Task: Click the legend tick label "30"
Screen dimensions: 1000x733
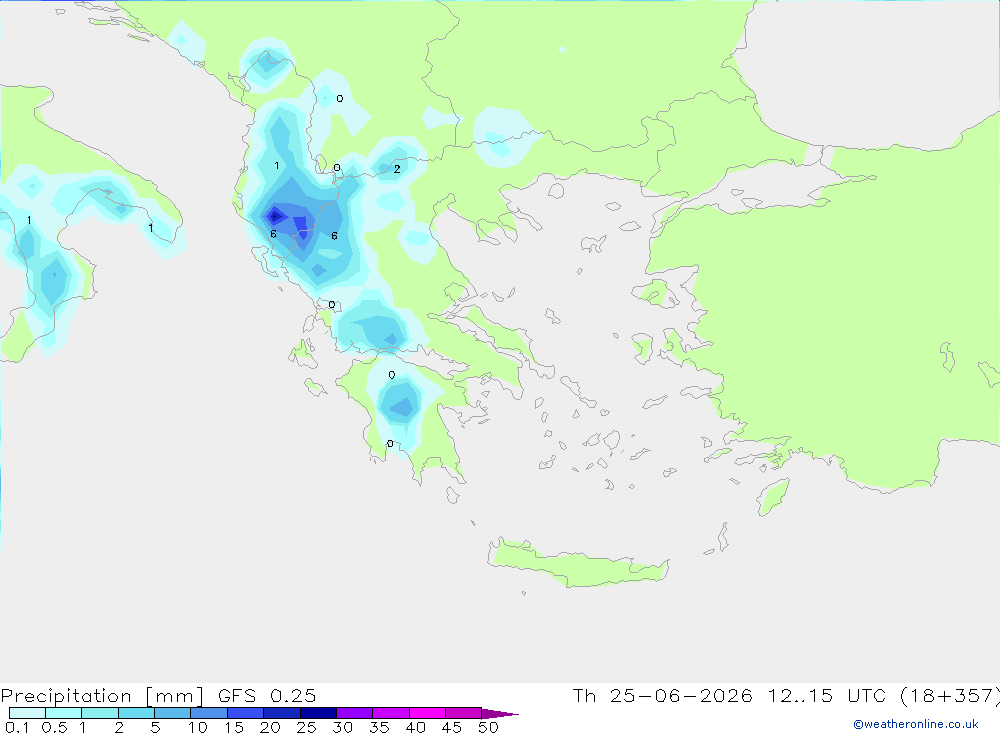Action: pos(343,727)
